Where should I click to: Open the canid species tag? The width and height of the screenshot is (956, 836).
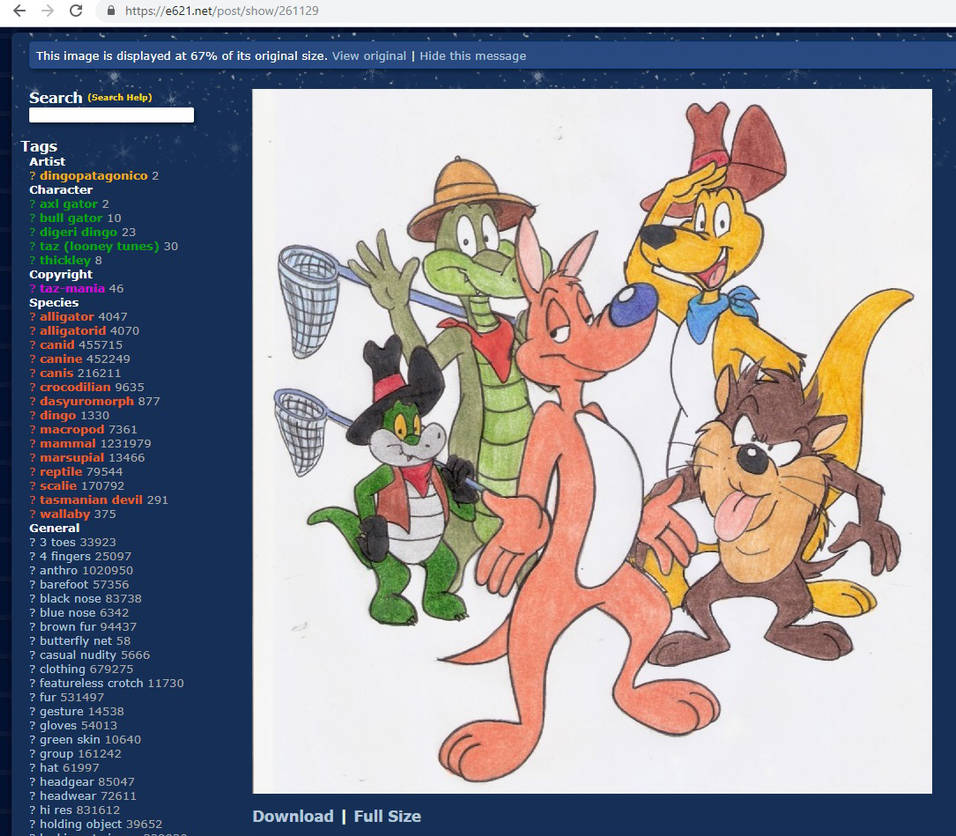(57, 345)
